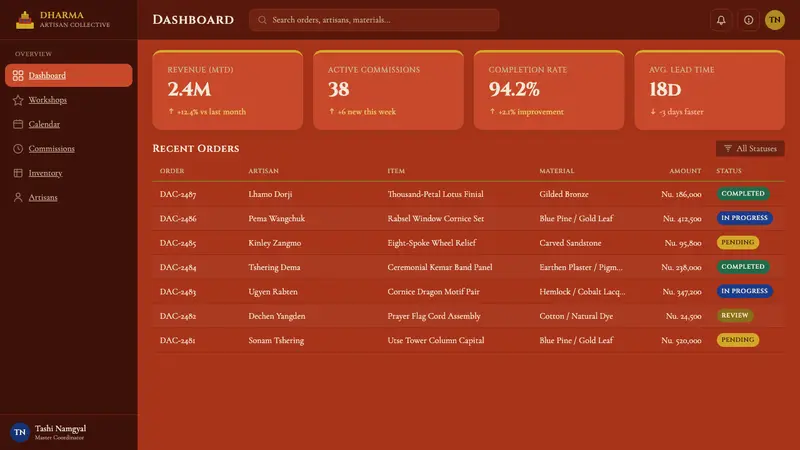The width and height of the screenshot is (800, 450).
Task: Click the Artisans person icon
Action: pyautogui.click(x=18, y=197)
